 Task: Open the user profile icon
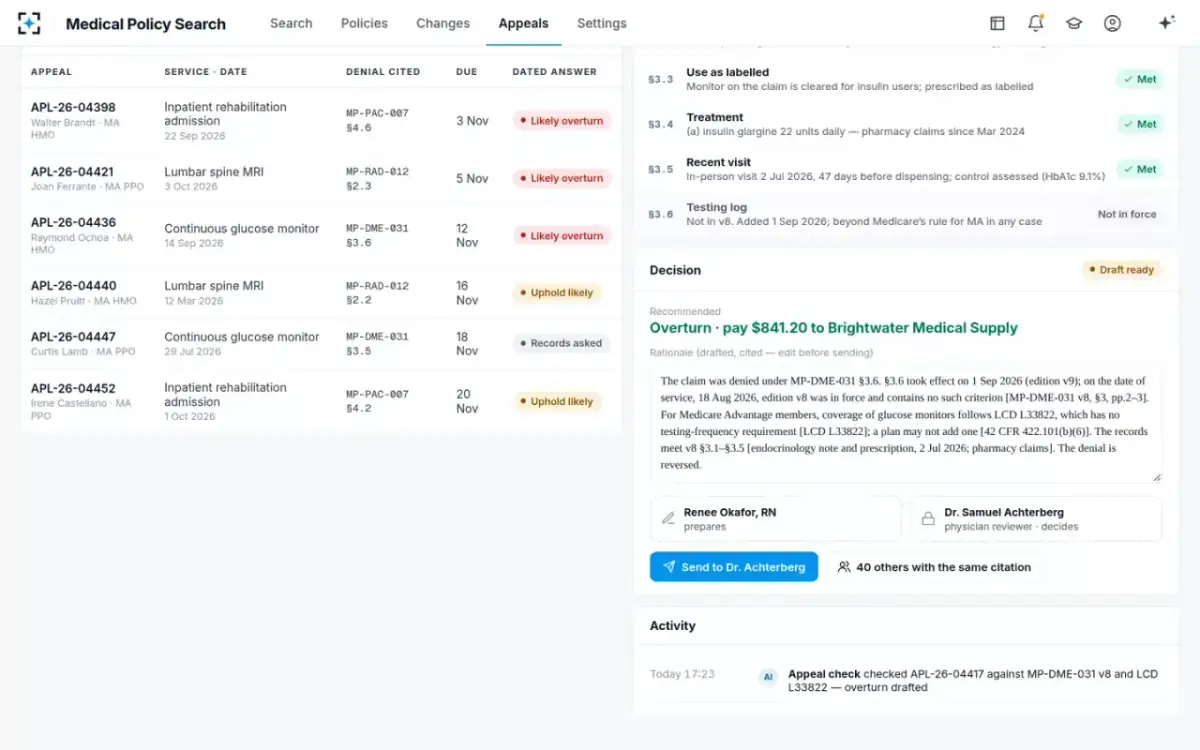coord(1112,23)
